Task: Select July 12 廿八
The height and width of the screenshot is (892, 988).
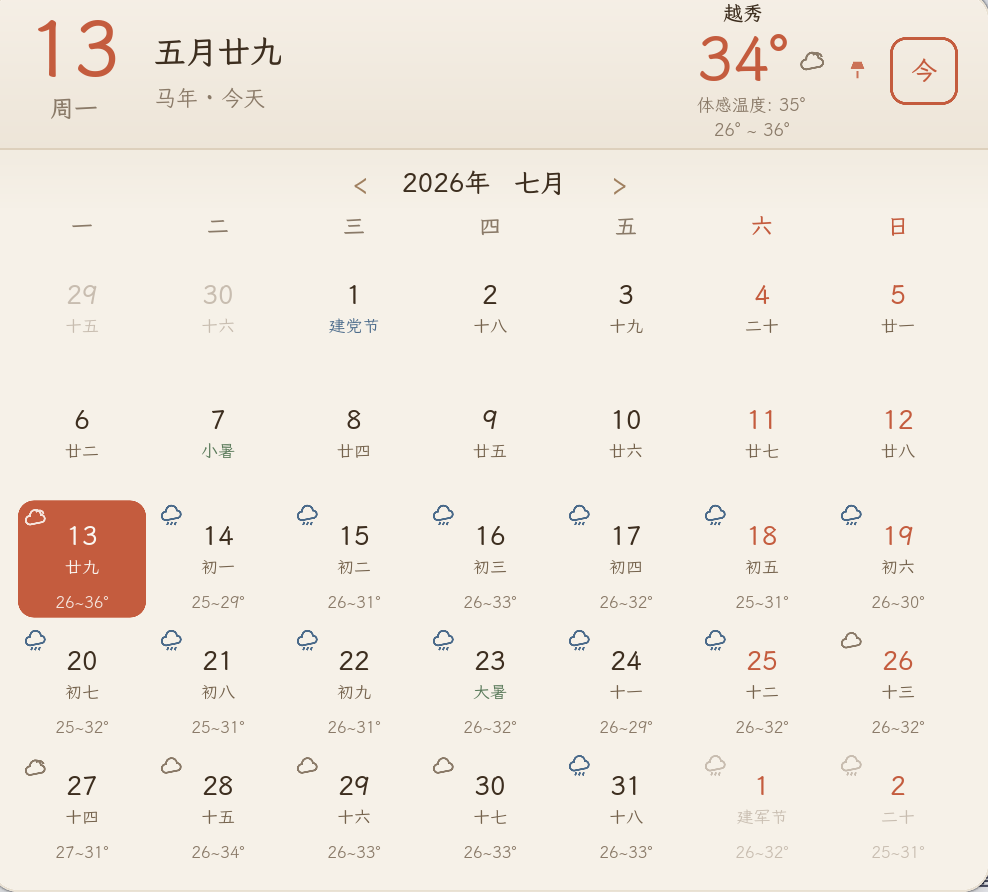Action: point(898,433)
